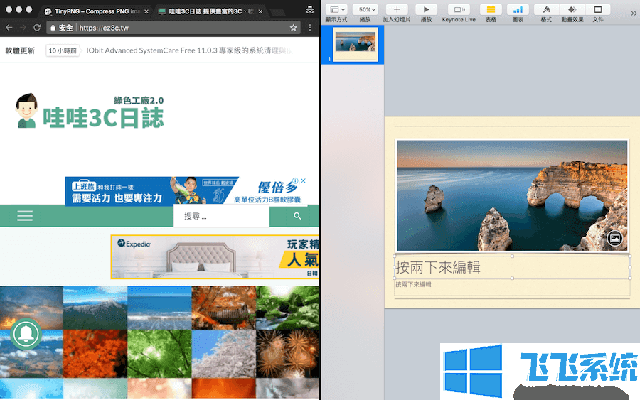
Task: Click the IObit Advanced SystemCare article link
Action: 200,49
